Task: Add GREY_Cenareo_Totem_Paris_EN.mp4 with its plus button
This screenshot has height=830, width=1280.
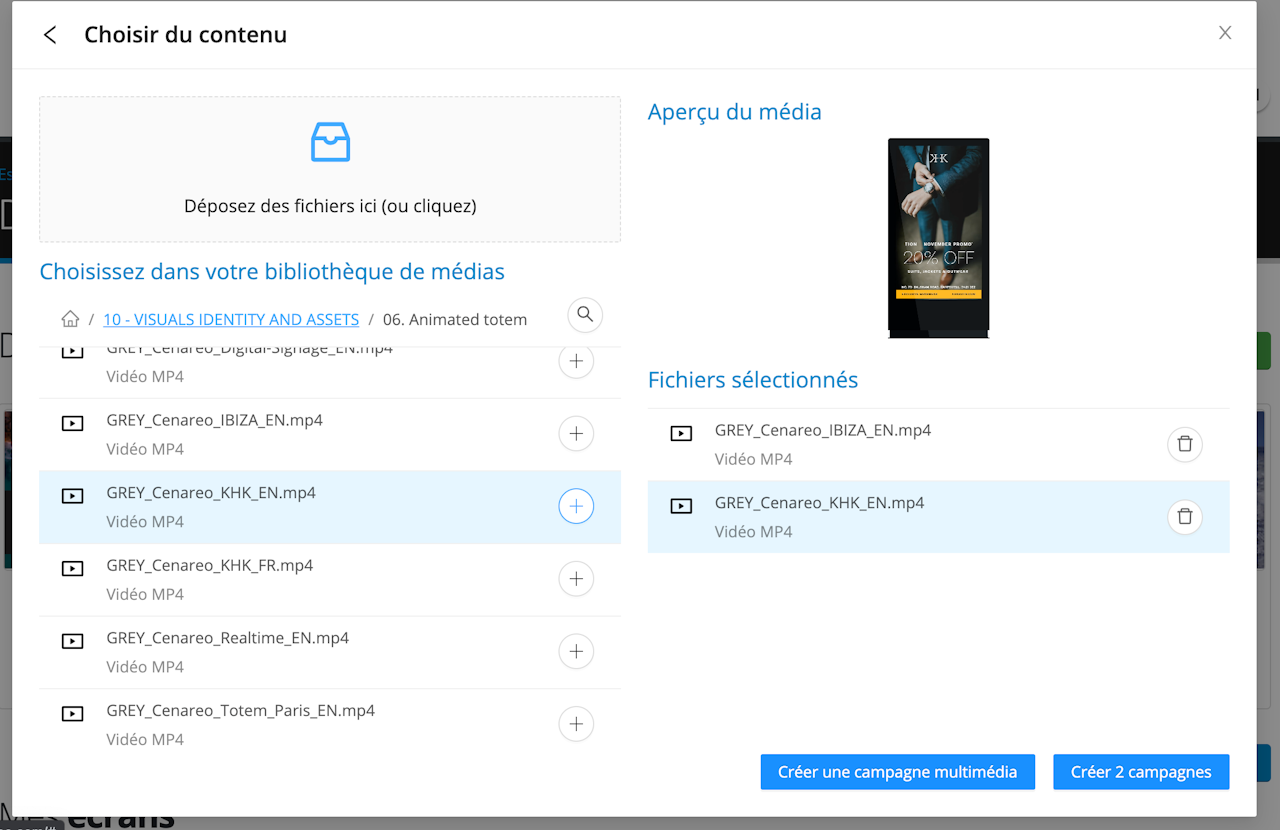Action: (x=576, y=724)
